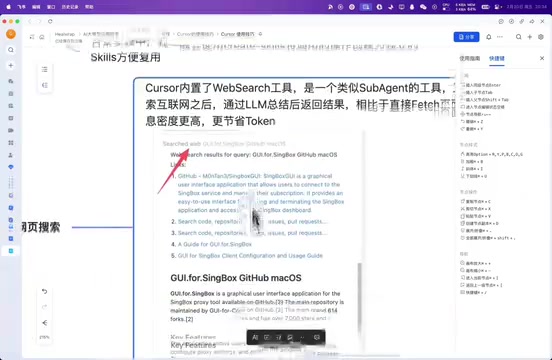Click AI in the floating node toolbar
This screenshot has height=360, width=552.
coord(255,337)
